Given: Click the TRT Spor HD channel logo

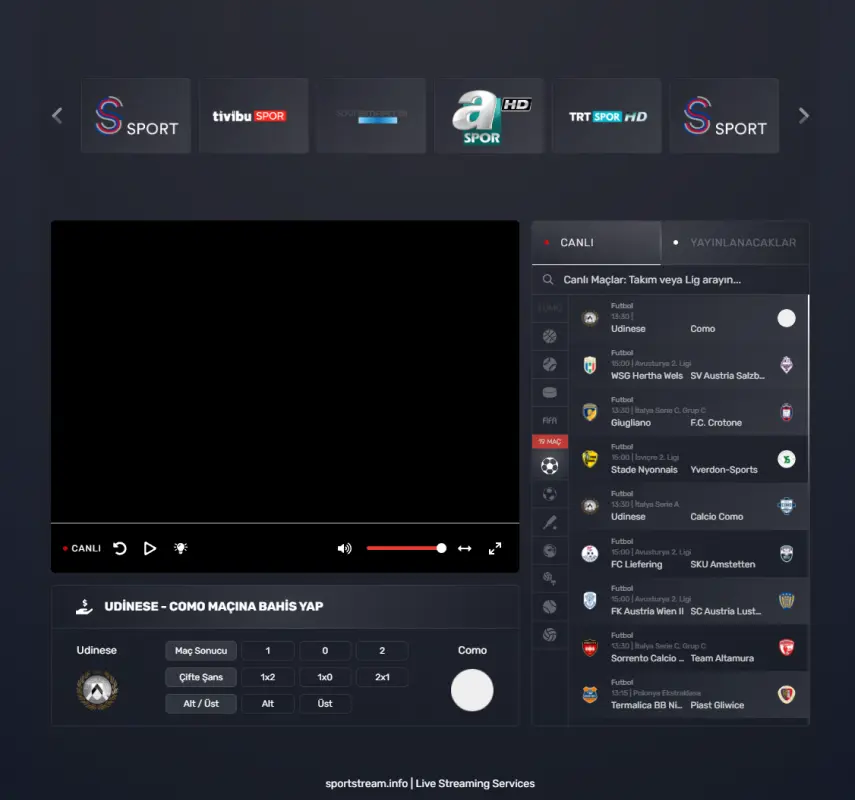Looking at the screenshot, I should tap(606, 115).
